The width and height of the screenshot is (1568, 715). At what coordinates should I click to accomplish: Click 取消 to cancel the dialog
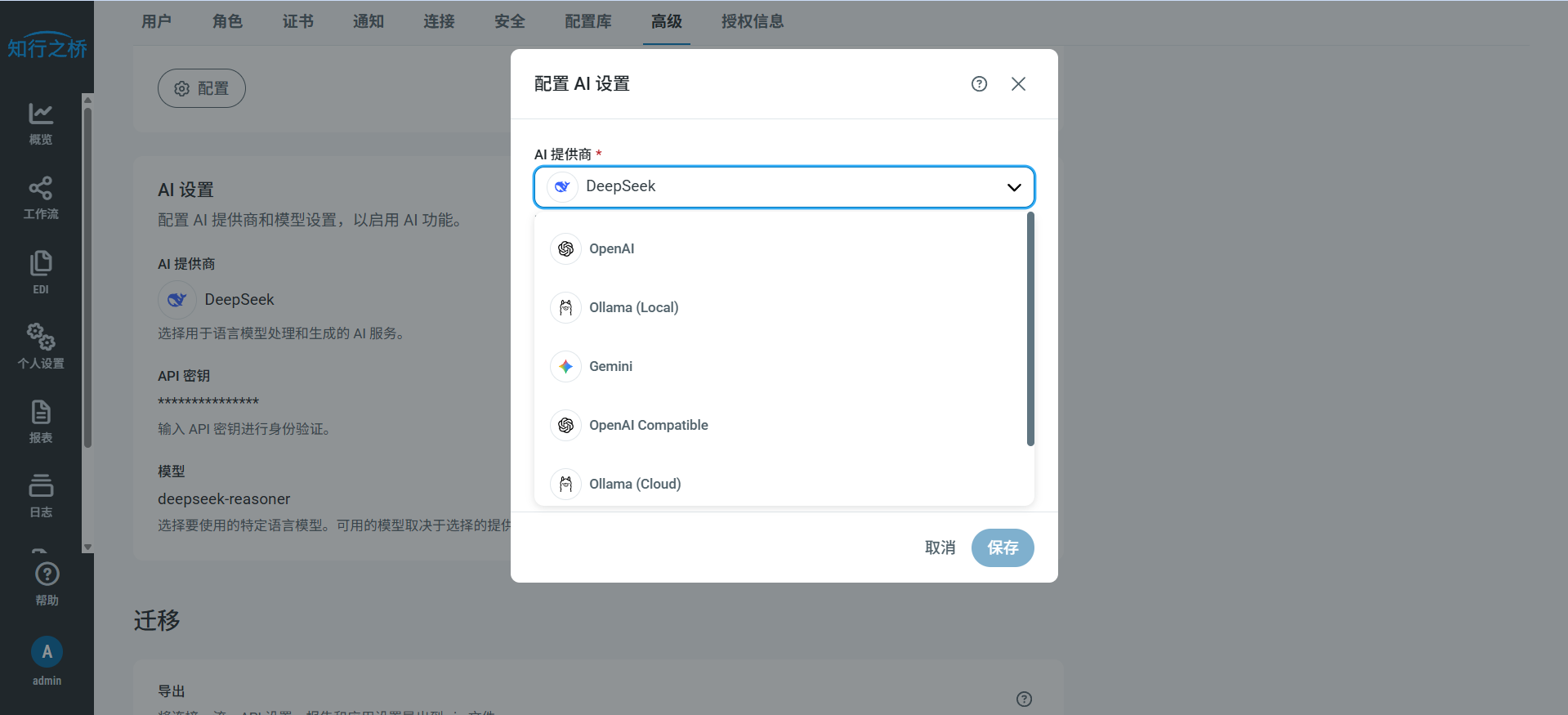point(940,547)
